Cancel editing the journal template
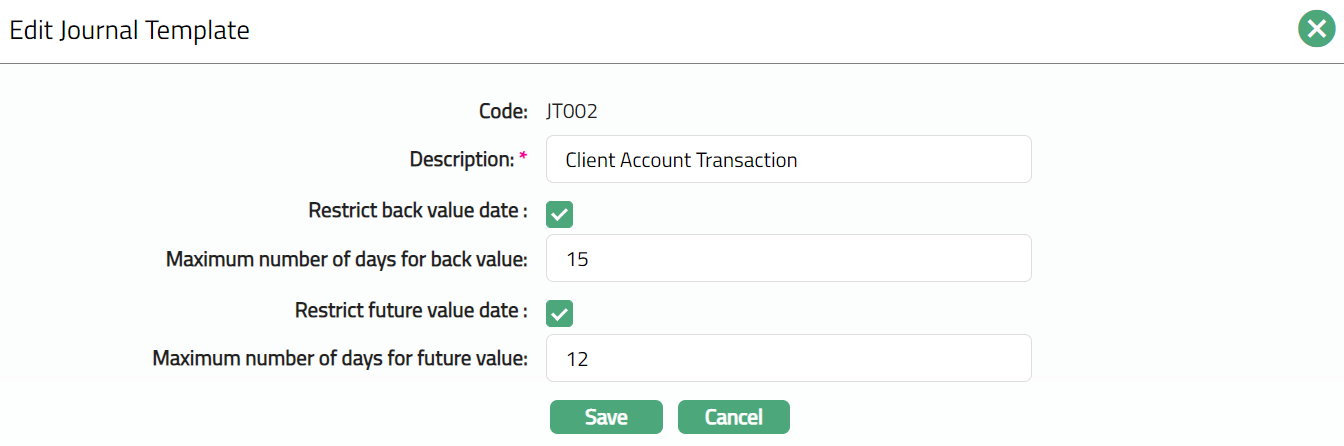Screen dimensions: 1344x446 (733, 417)
